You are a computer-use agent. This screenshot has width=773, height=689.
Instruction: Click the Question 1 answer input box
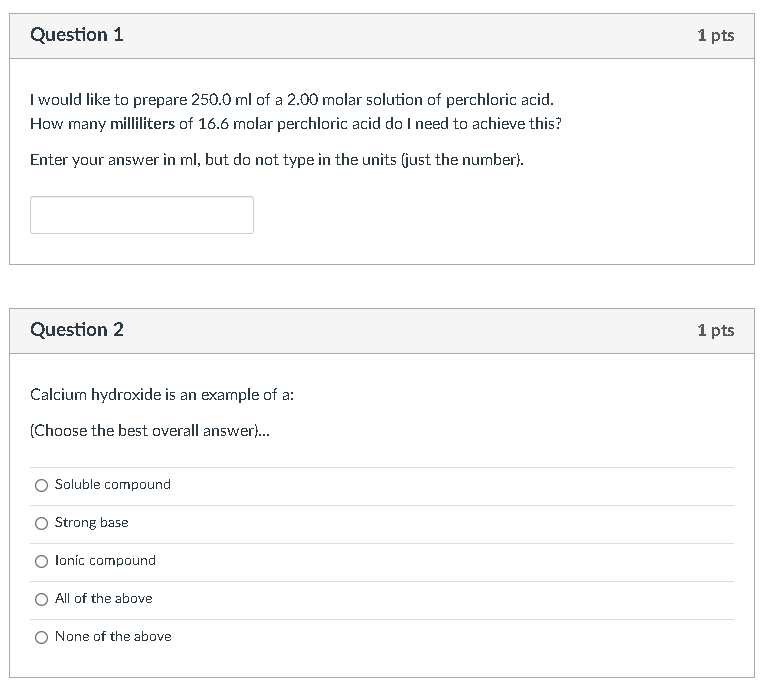[x=141, y=215]
